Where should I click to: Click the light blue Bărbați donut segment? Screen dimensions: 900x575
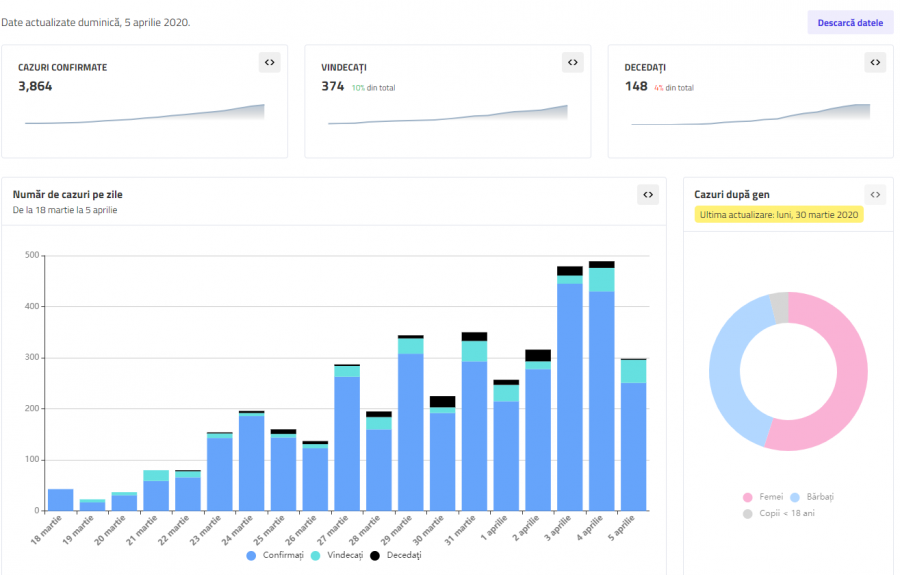(x=728, y=370)
